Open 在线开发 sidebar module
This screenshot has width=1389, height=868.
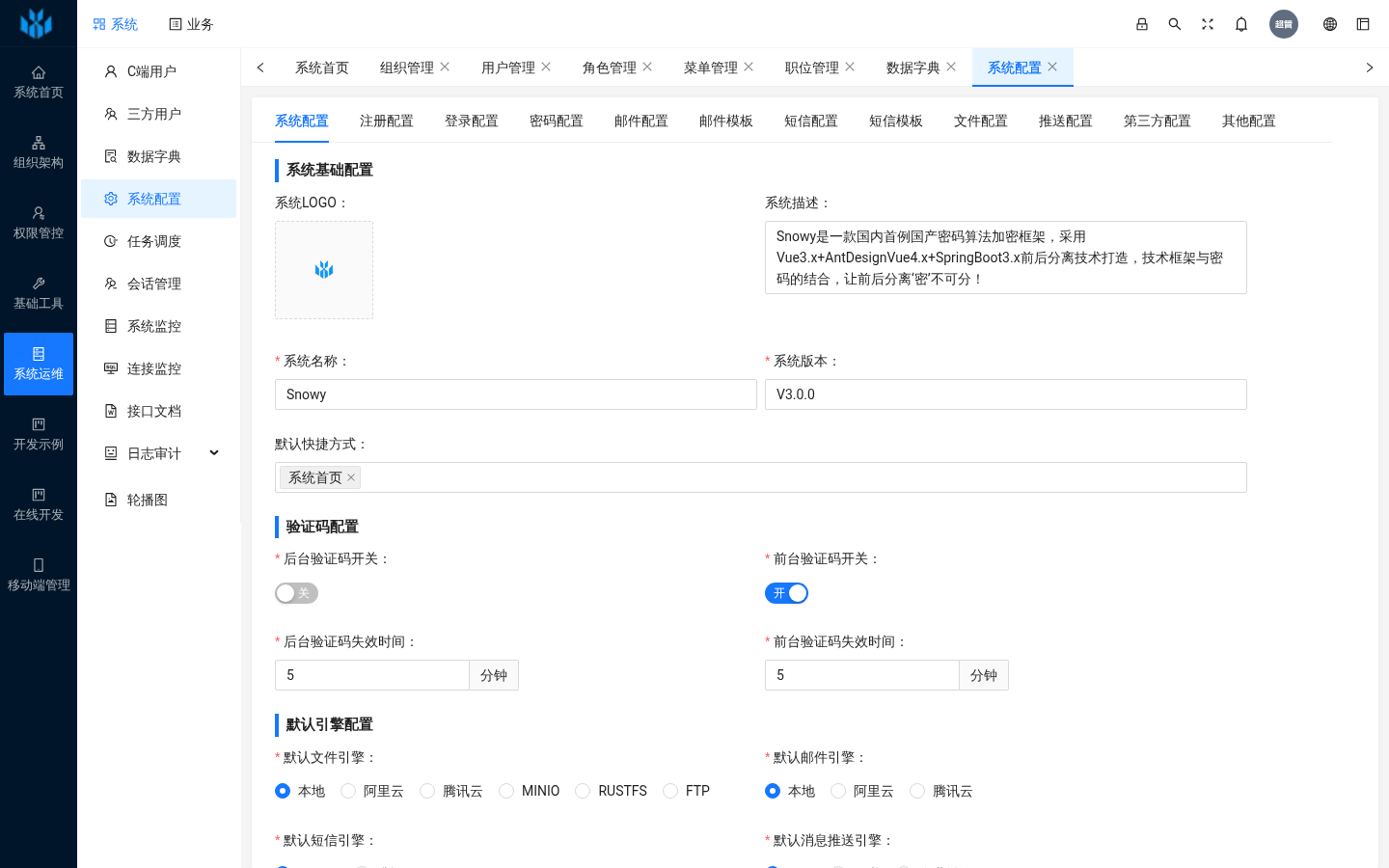coord(39,504)
